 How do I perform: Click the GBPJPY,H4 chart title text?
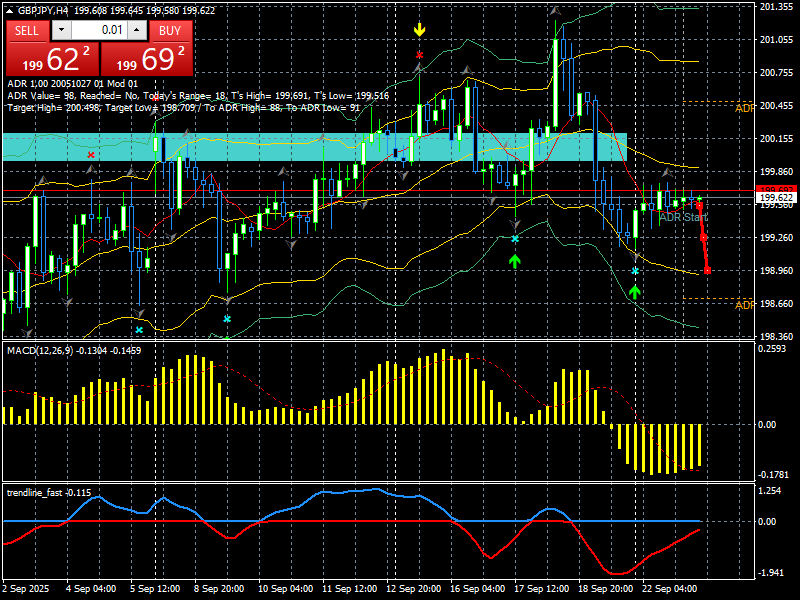(x=45, y=10)
